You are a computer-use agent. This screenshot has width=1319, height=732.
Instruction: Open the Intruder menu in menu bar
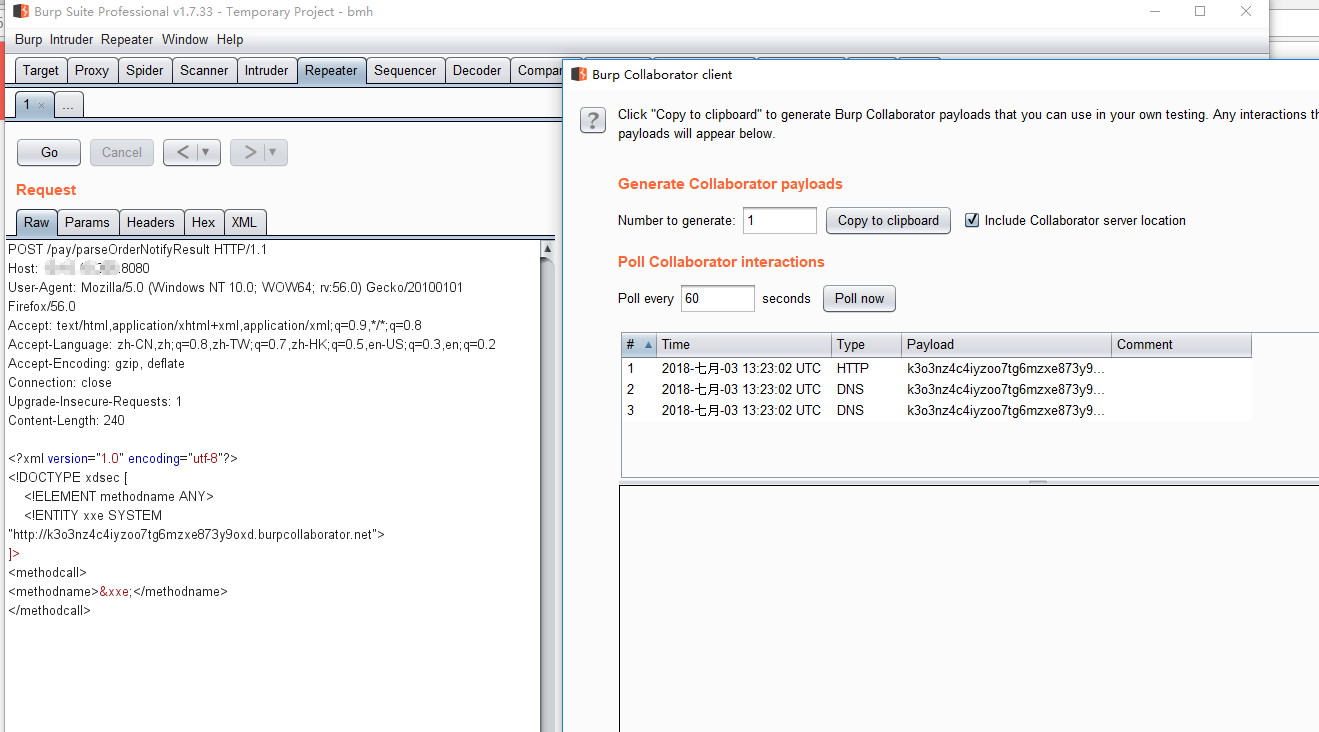71,40
